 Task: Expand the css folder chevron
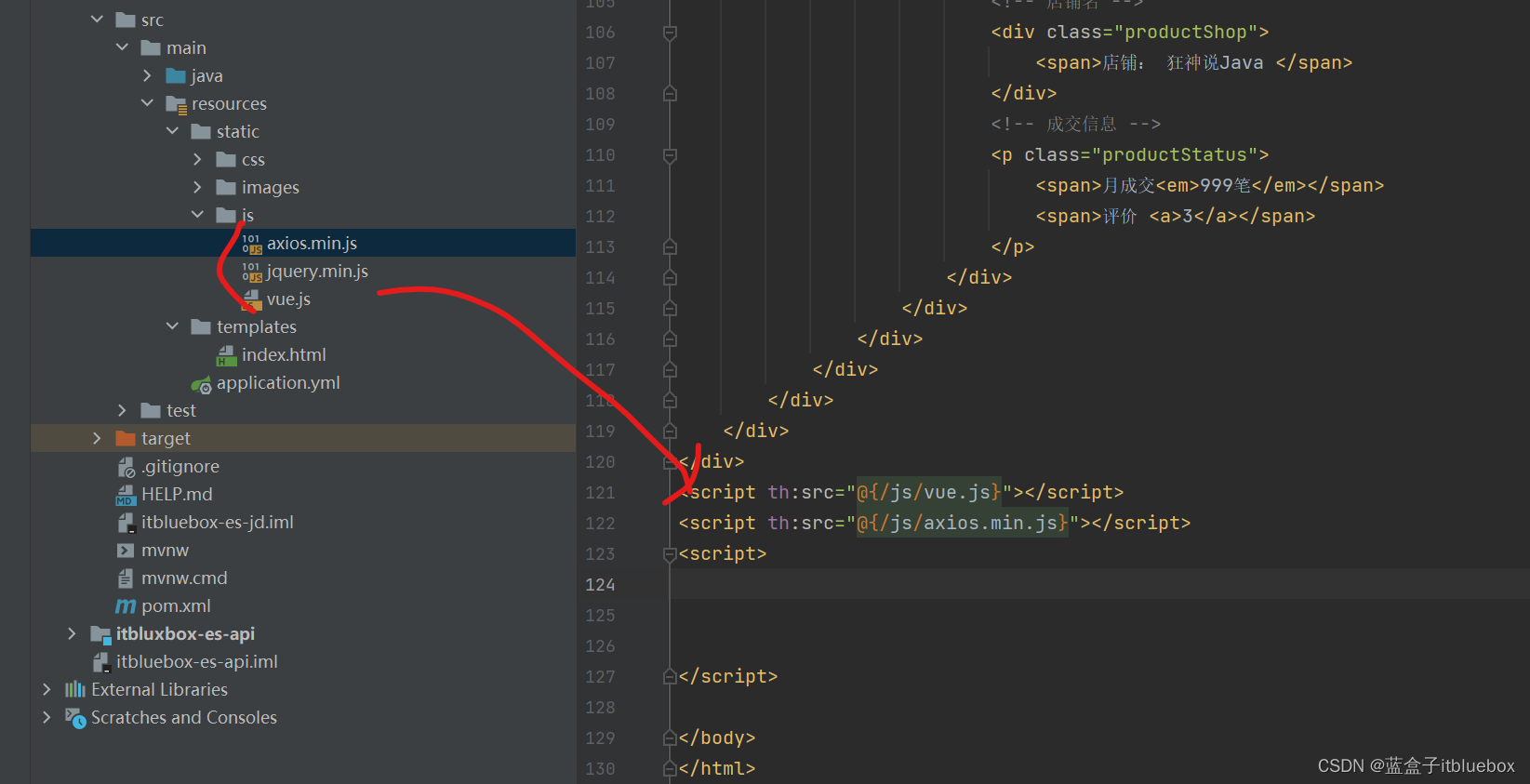[x=197, y=159]
